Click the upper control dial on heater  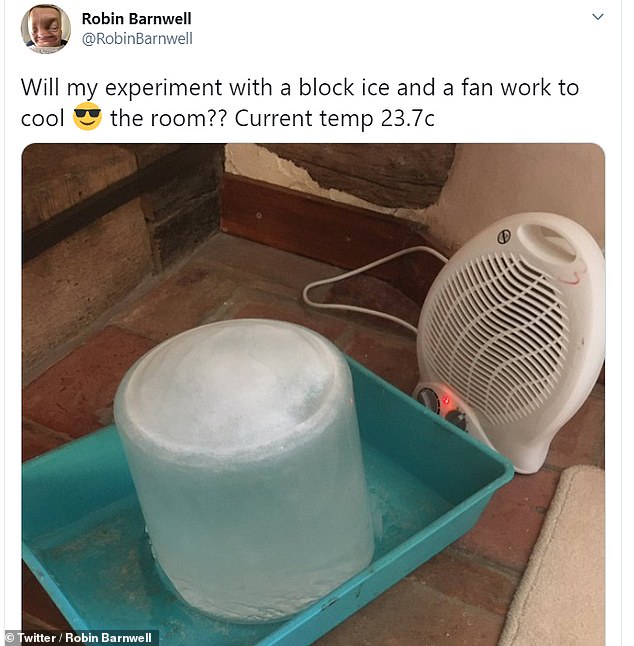pos(428,396)
